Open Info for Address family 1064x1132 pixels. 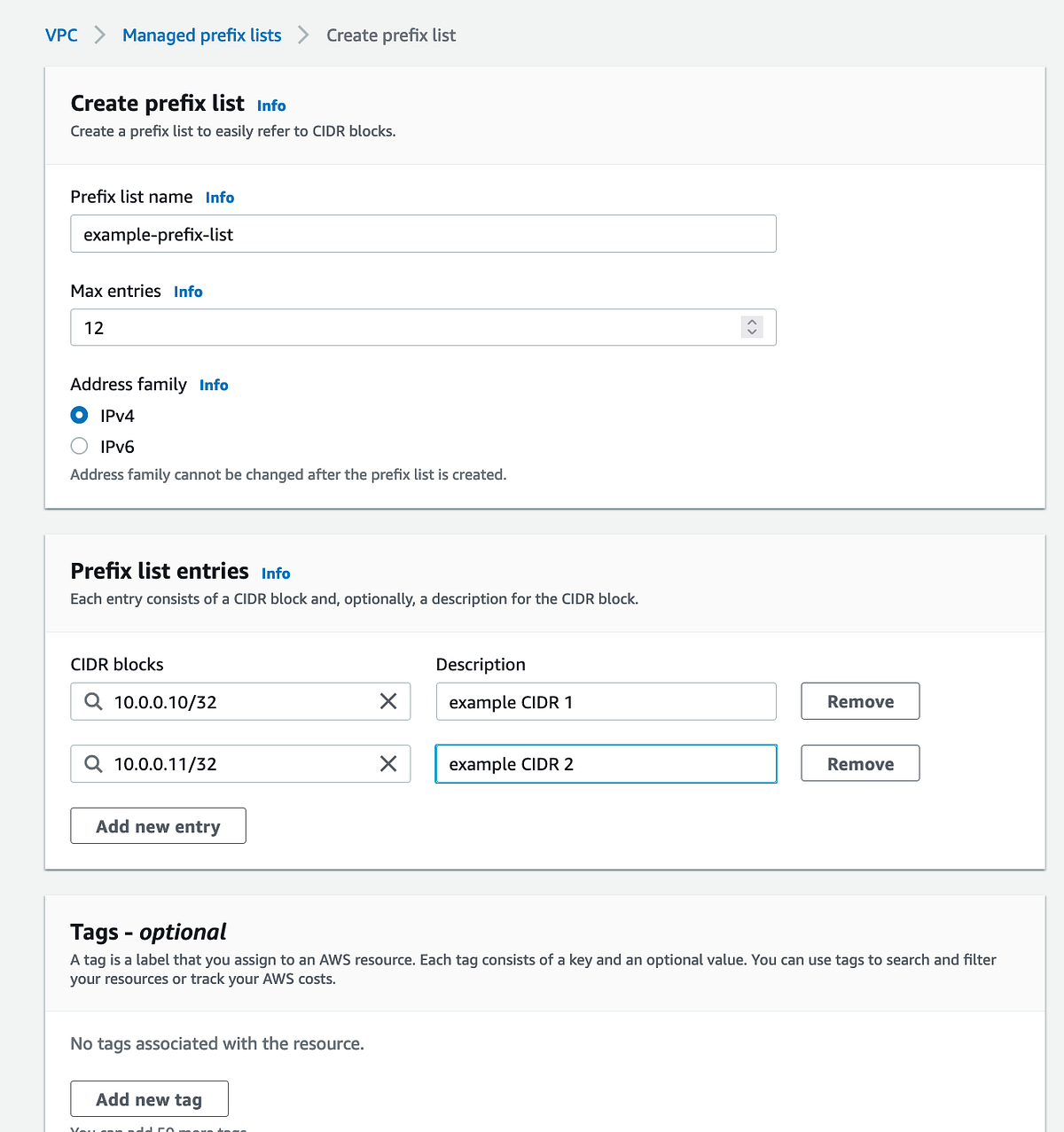(213, 385)
